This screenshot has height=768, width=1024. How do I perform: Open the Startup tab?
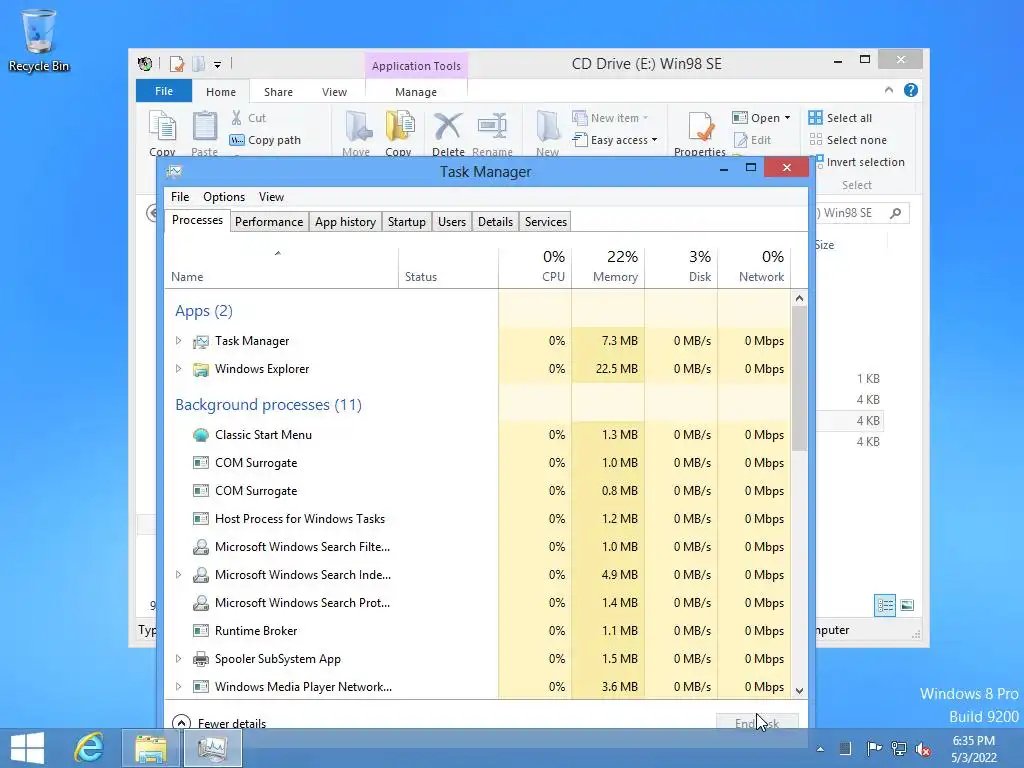coord(407,221)
